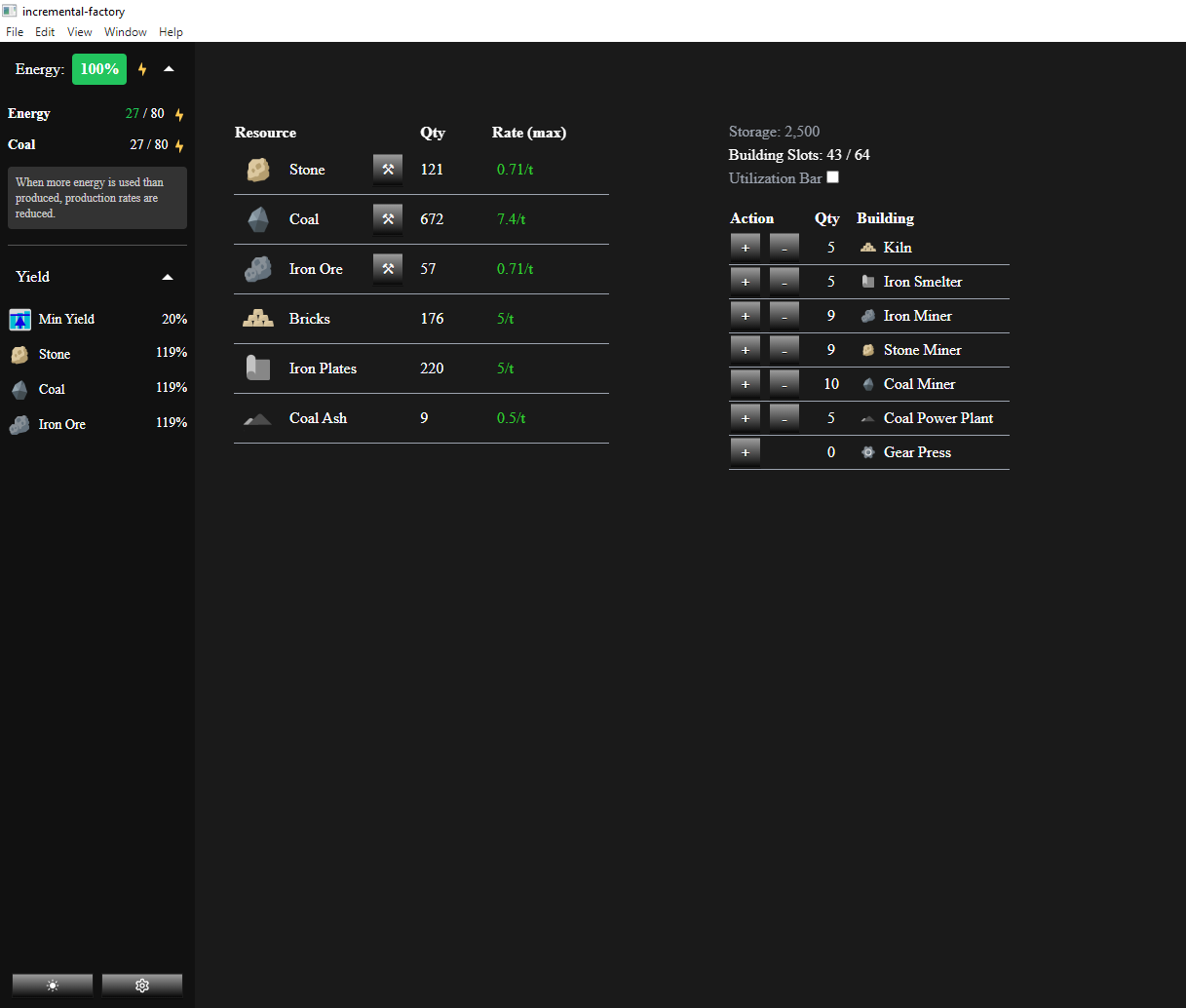Remove a Coal Miner with minus

pyautogui.click(x=784, y=384)
